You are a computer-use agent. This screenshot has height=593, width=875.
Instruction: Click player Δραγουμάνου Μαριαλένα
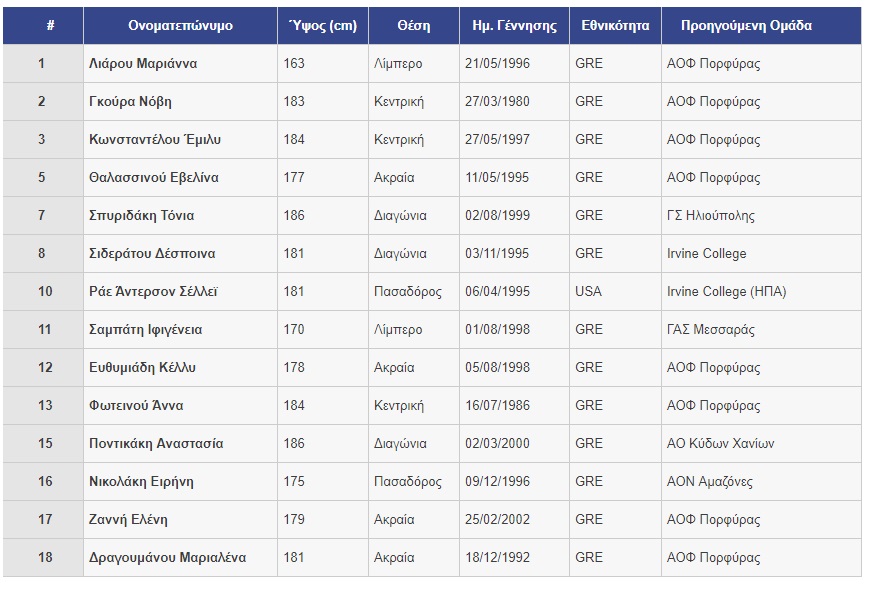coord(167,557)
